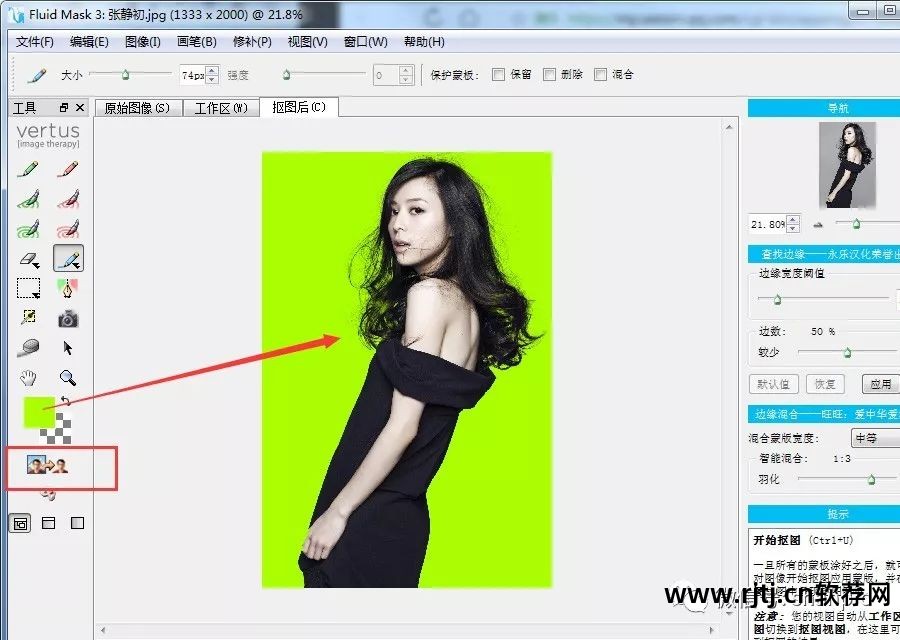The width and height of the screenshot is (900, 640).
Task: Select the red Delete Exact brush
Action: (x=68, y=169)
